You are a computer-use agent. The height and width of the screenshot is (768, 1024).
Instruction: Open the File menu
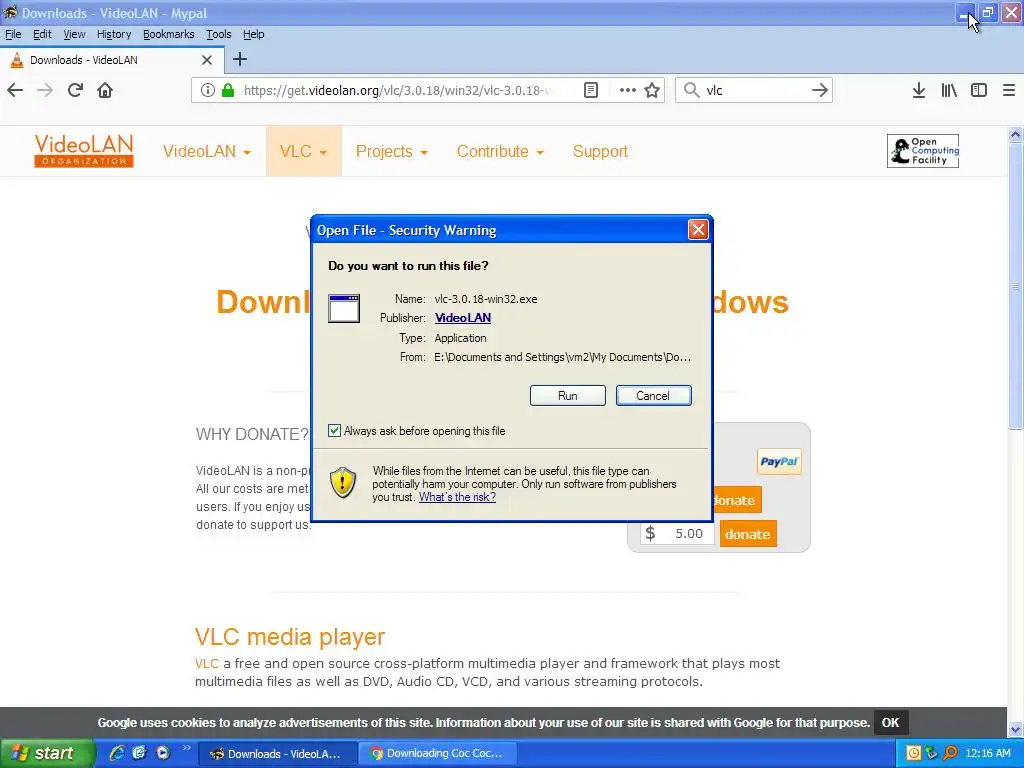(x=13, y=34)
